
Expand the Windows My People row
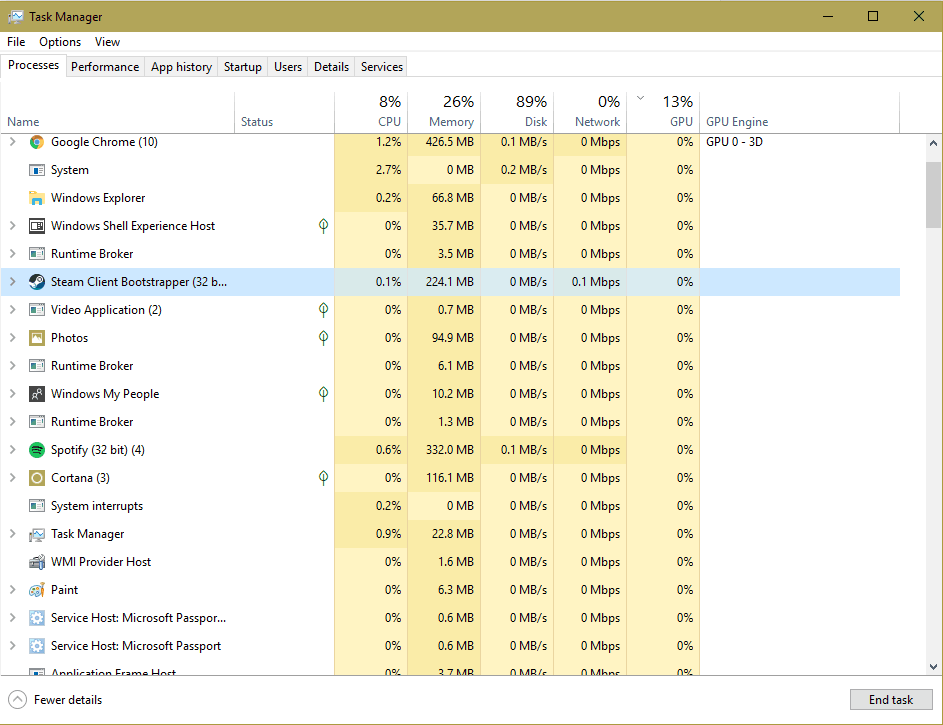pyautogui.click(x=13, y=394)
